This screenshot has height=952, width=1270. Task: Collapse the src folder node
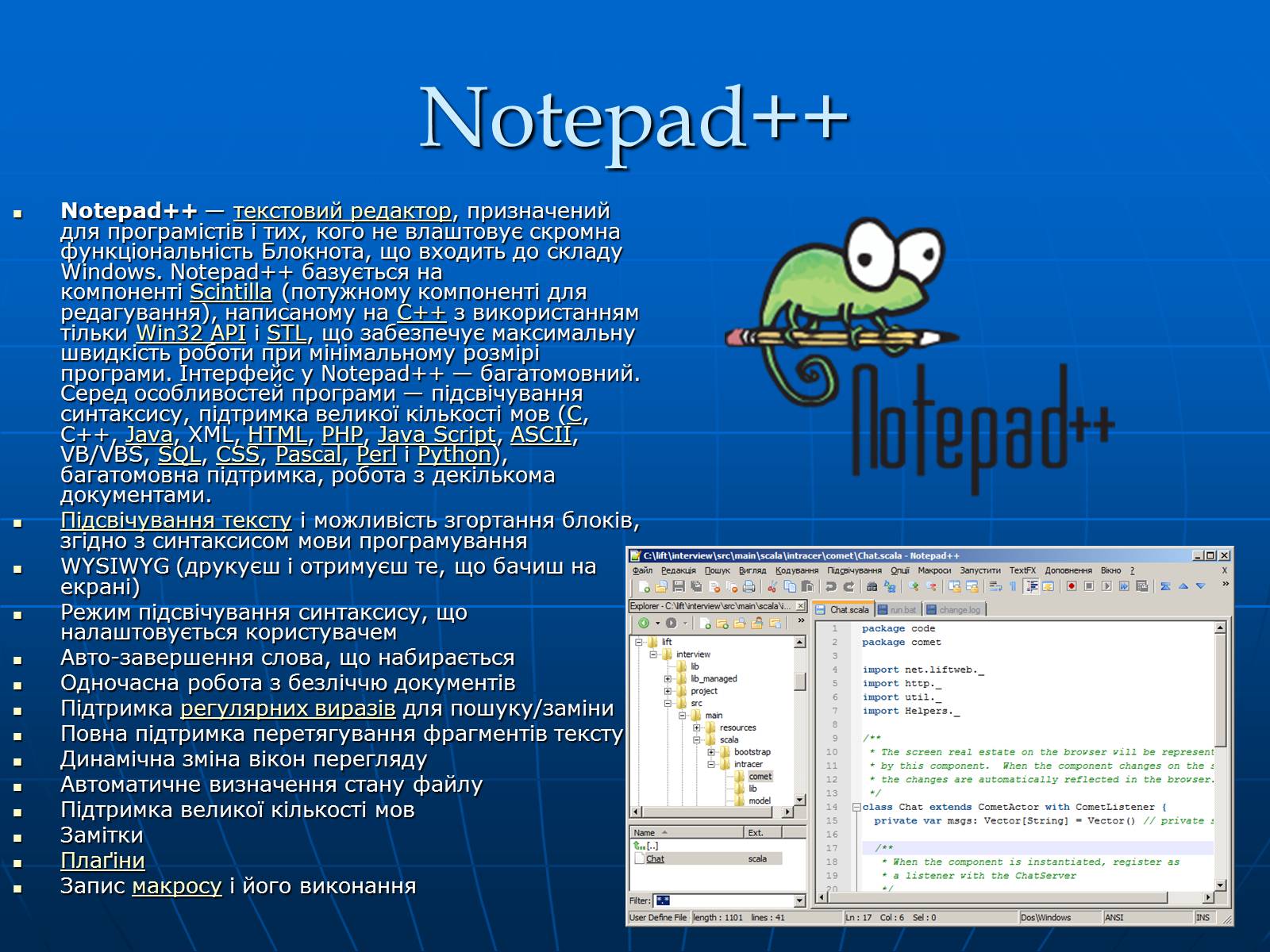pyautogui.click(x=668, y=703)
